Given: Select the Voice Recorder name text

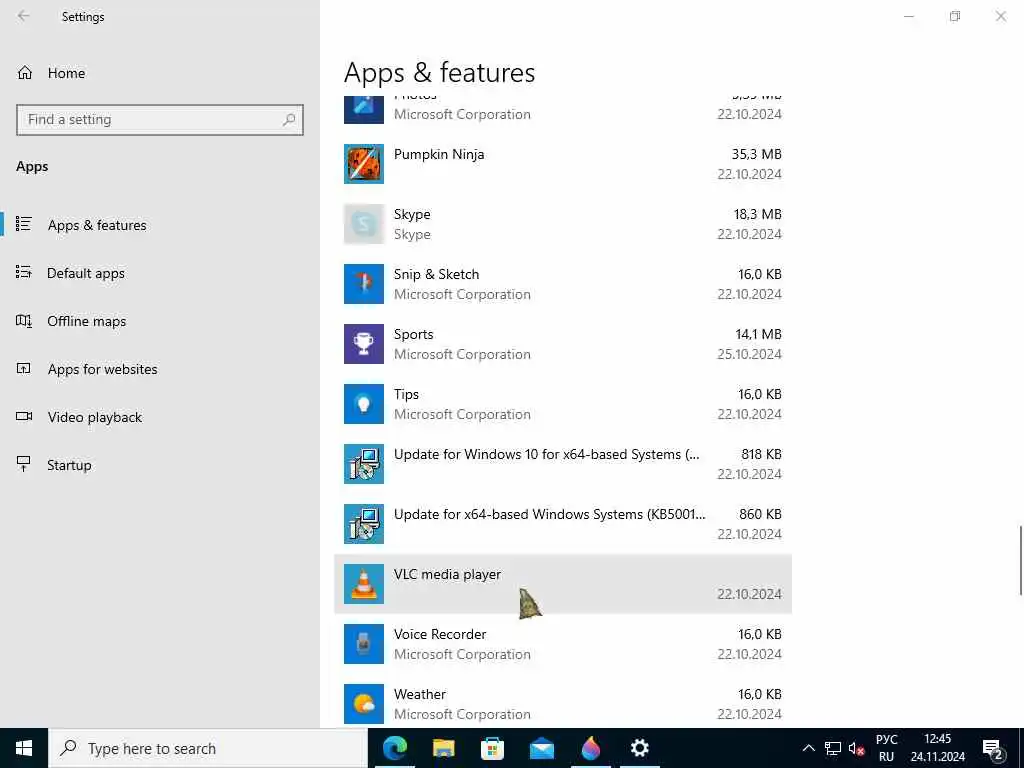Looking at the screenshot, I should [x=440, y=634].
